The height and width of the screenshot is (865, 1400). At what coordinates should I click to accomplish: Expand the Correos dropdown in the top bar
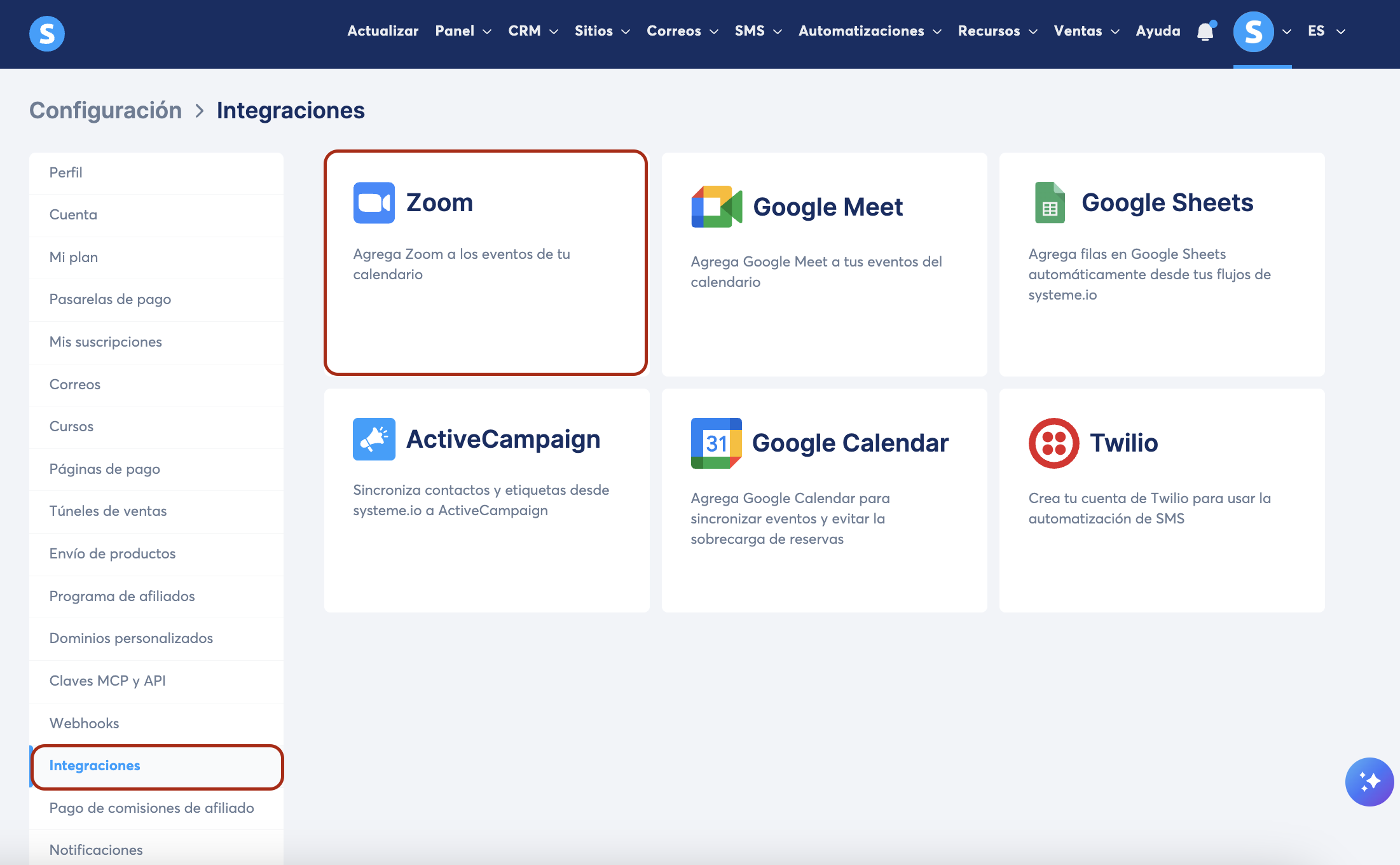coord(683,31)
